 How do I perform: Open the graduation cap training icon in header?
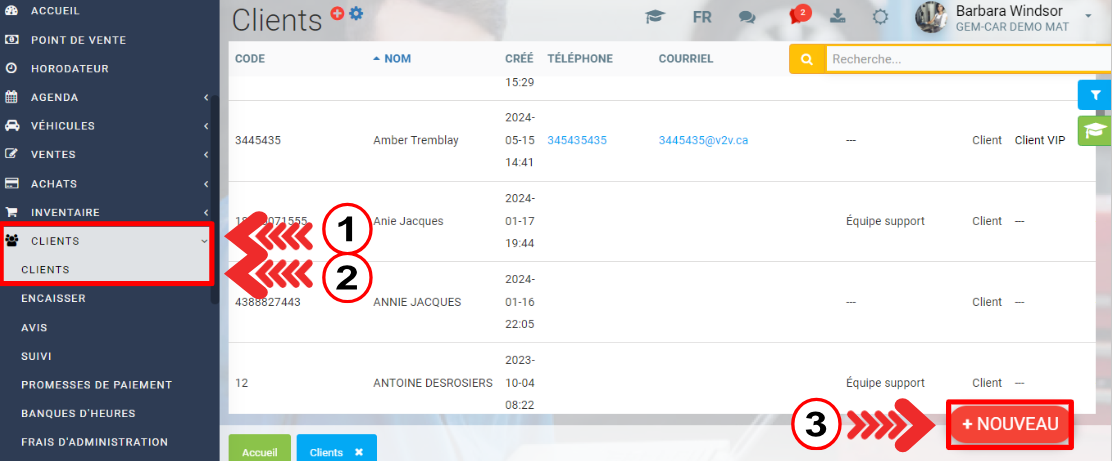pyautogui.click(x=655, y=17)
